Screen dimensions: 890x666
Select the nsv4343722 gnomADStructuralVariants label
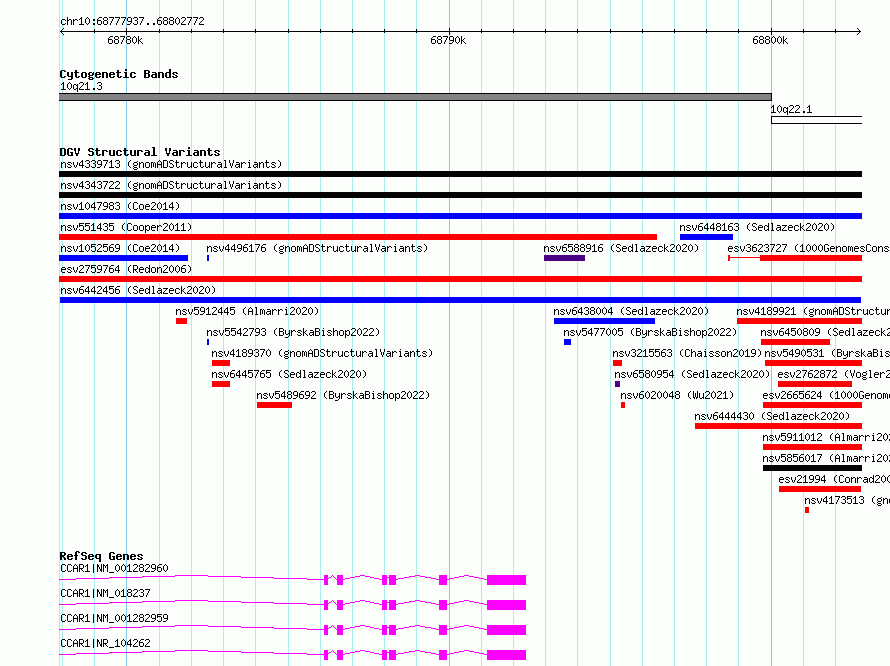point(171,185)
